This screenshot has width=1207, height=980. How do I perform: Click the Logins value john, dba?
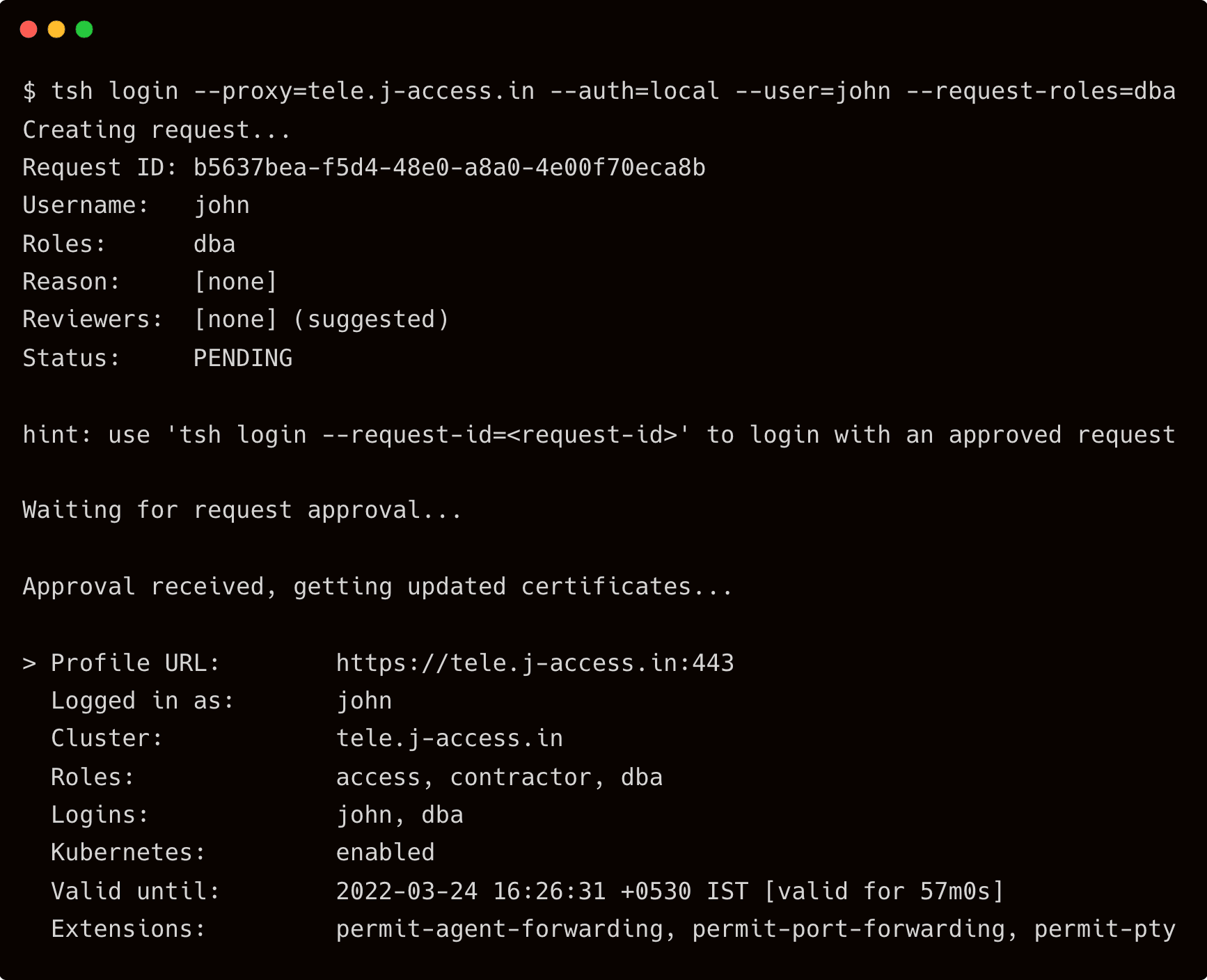tap(400, 815)
